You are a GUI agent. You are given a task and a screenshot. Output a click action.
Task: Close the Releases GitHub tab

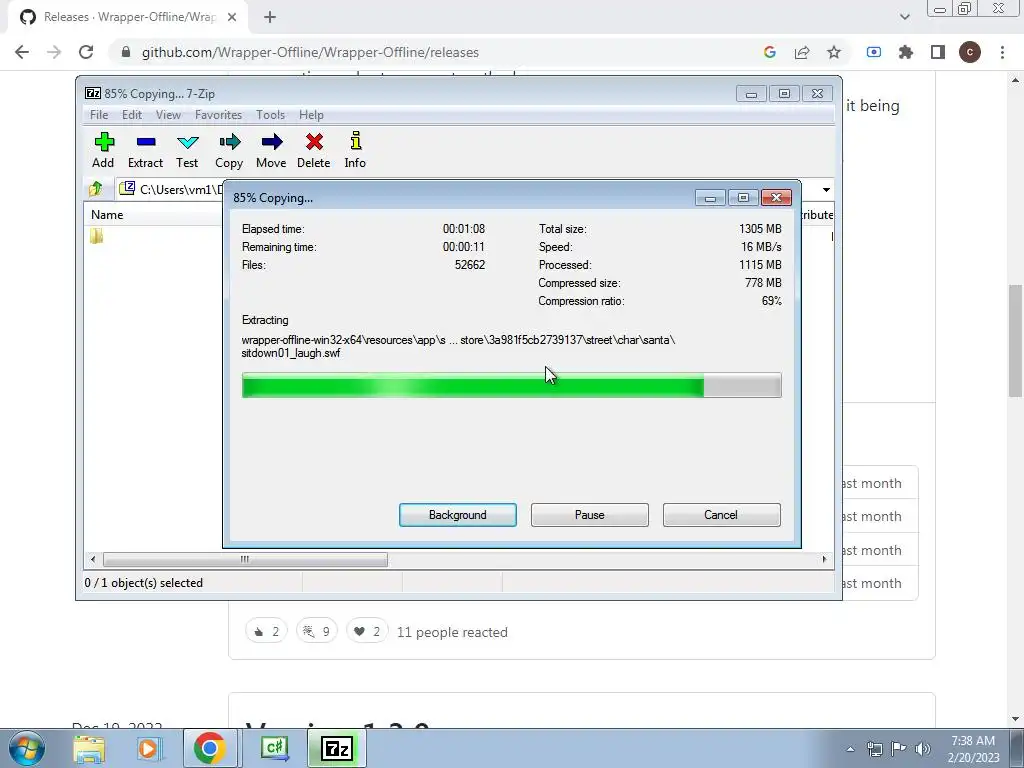click(232, 18)
